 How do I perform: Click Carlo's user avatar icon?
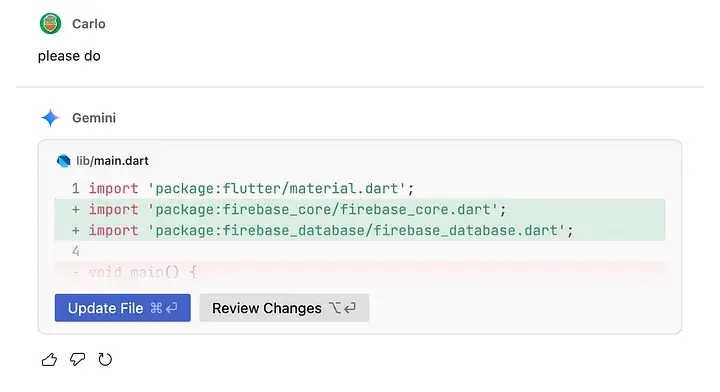click(51, 23)
